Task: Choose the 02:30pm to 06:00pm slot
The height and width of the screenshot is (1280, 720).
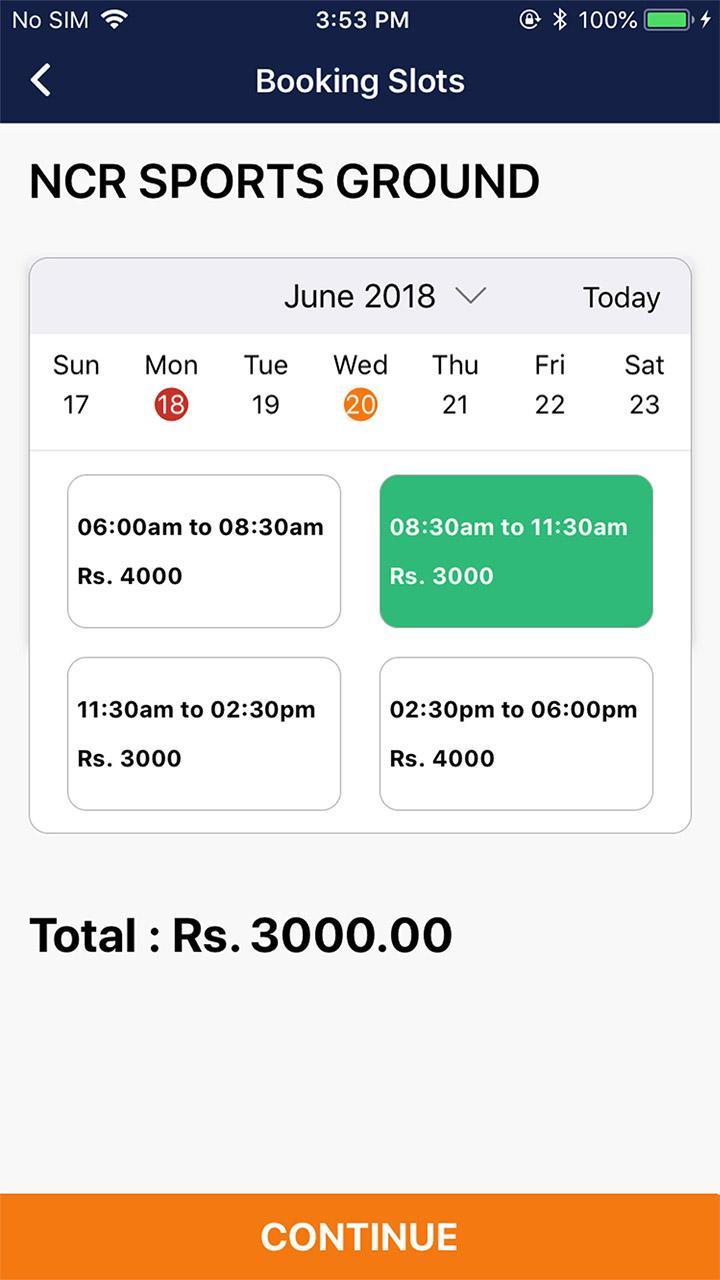Action: [x=516, y=733]
